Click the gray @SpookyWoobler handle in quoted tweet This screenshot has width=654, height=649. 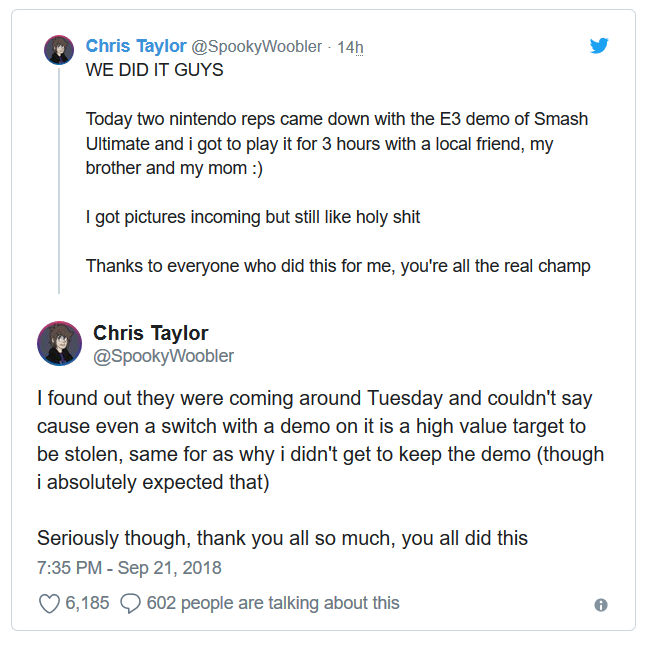pyautogui.click(x=258, y=47)
